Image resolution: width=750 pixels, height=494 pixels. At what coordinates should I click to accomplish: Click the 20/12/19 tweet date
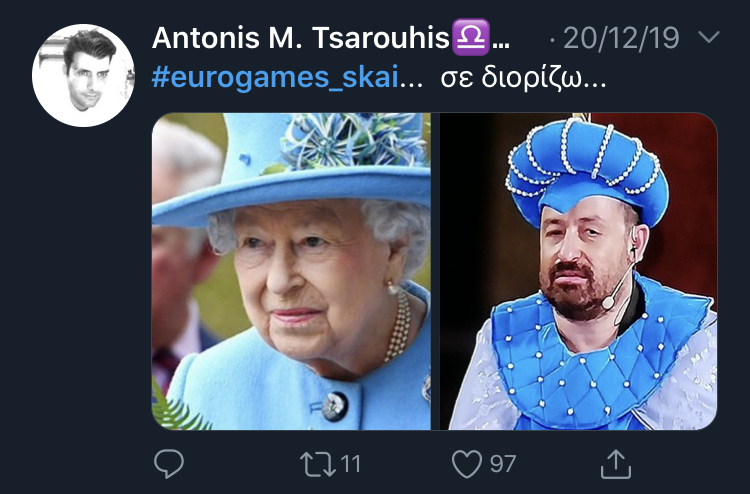621,38
